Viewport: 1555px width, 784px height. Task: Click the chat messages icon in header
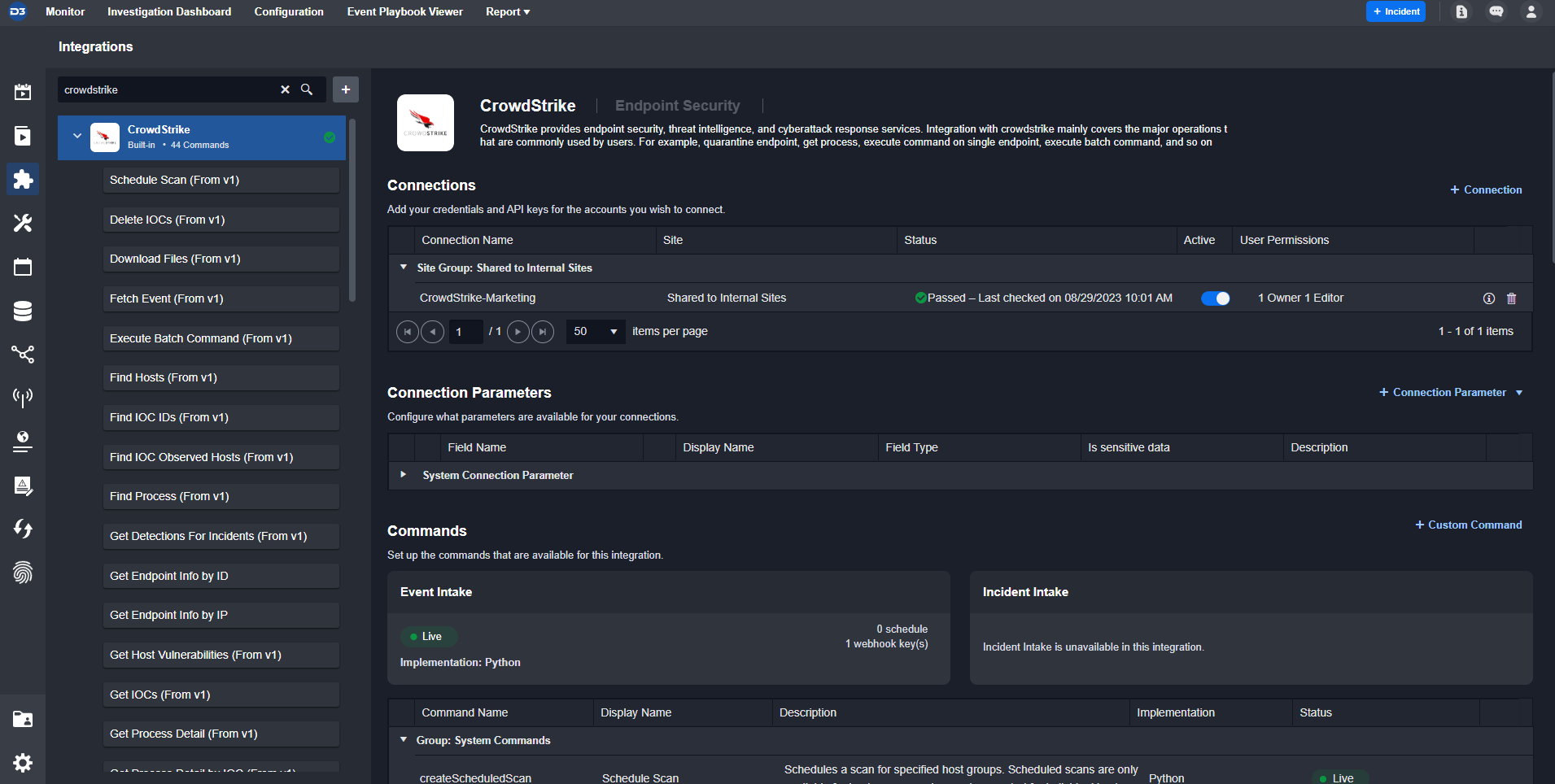(1496, 12)
